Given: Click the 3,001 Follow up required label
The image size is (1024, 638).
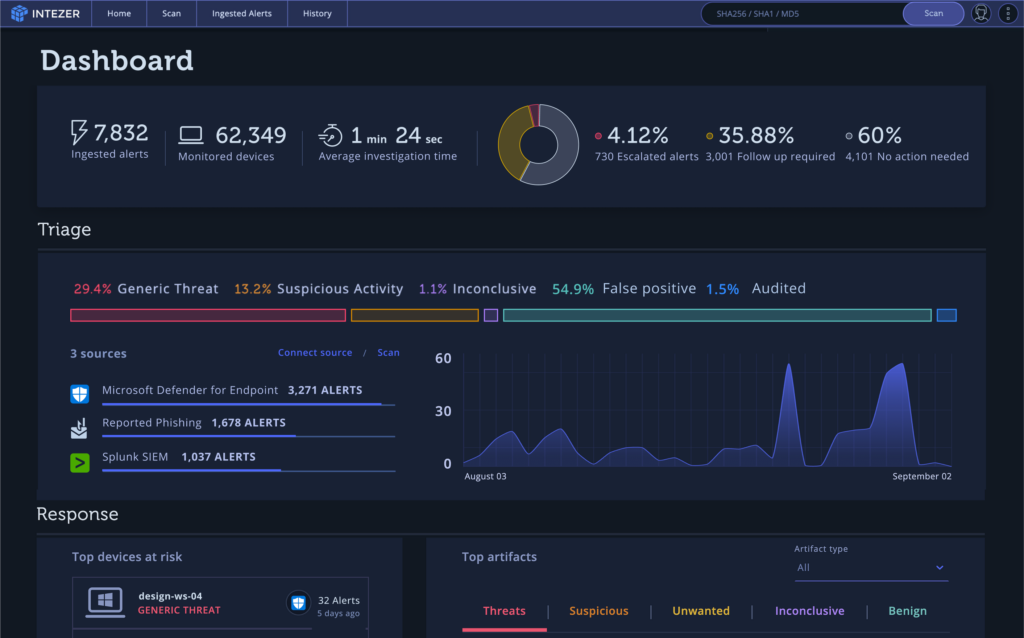Looking at the screenshot, I should [770, 157].
